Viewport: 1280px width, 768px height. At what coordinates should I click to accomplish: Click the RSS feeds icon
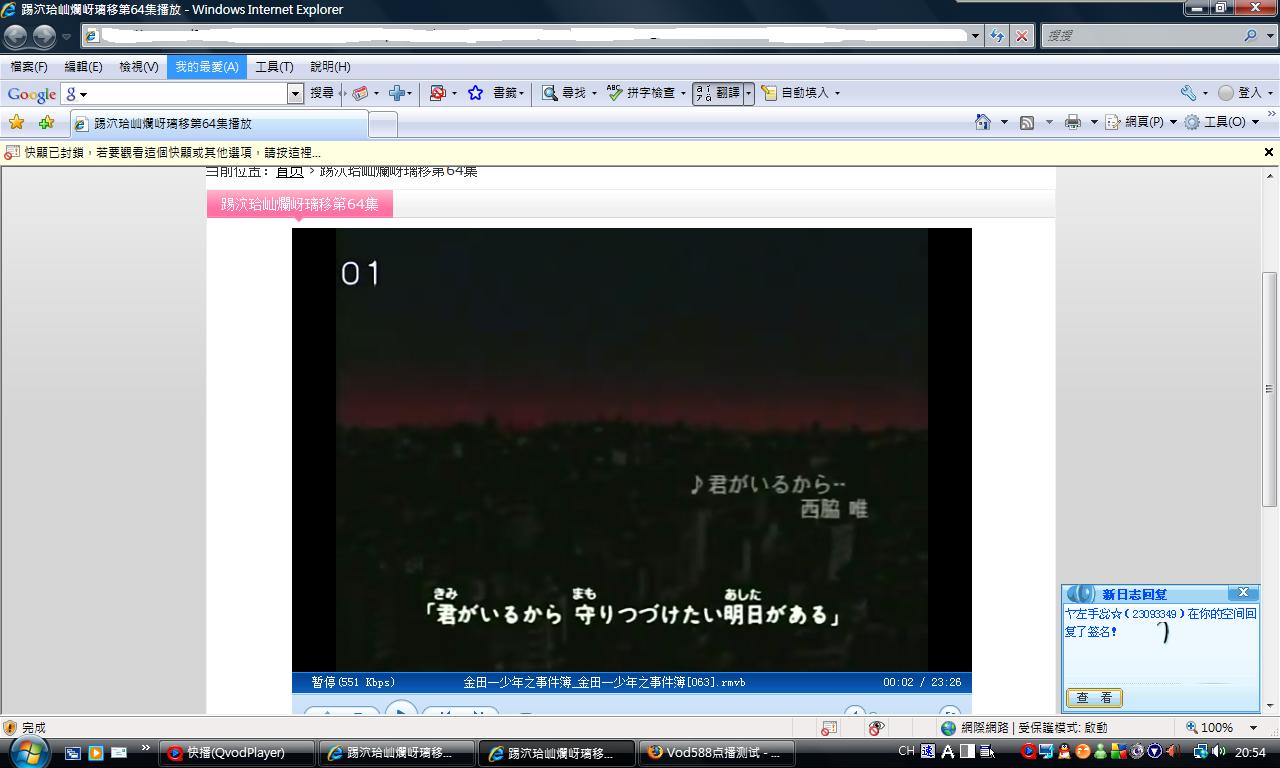tap(1027, 122)
